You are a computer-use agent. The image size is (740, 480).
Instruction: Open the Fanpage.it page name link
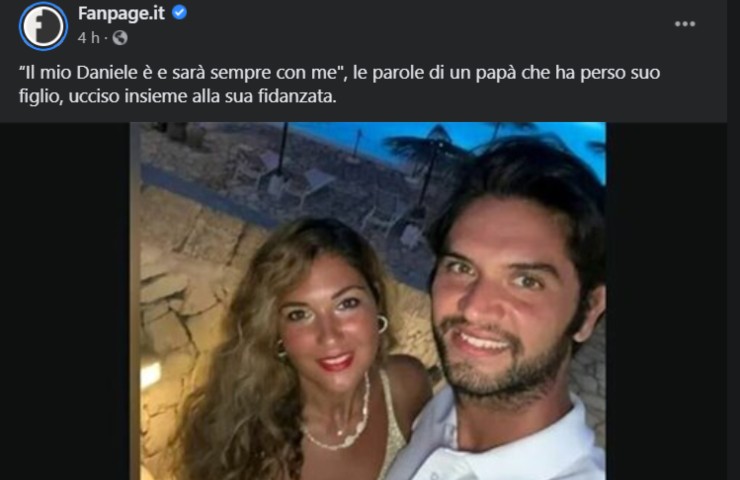tap(121, 13)
